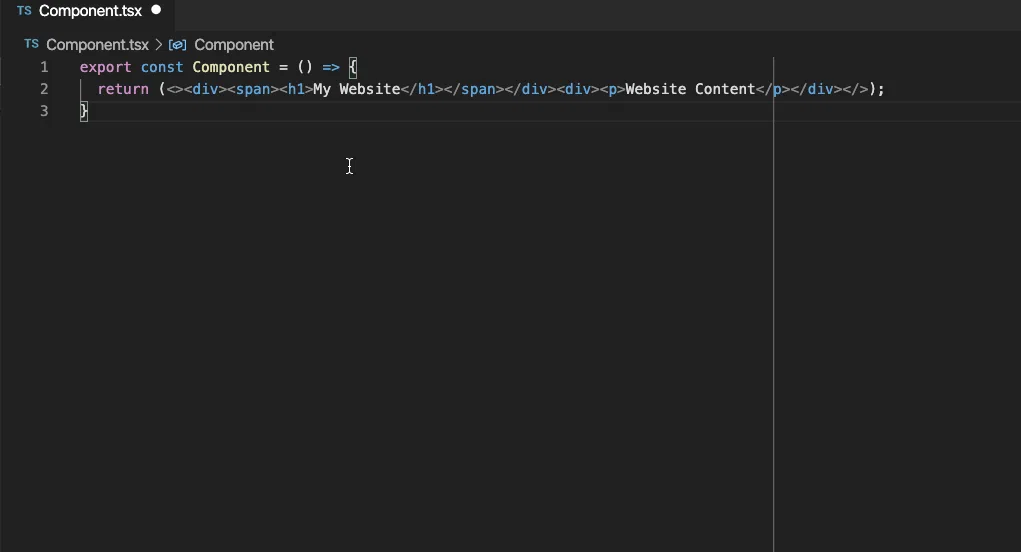Click the TS file icon in the breadcrumb
Viewport: 1021px width, 552px height.
pyautogui.click(x=31, y=44)
